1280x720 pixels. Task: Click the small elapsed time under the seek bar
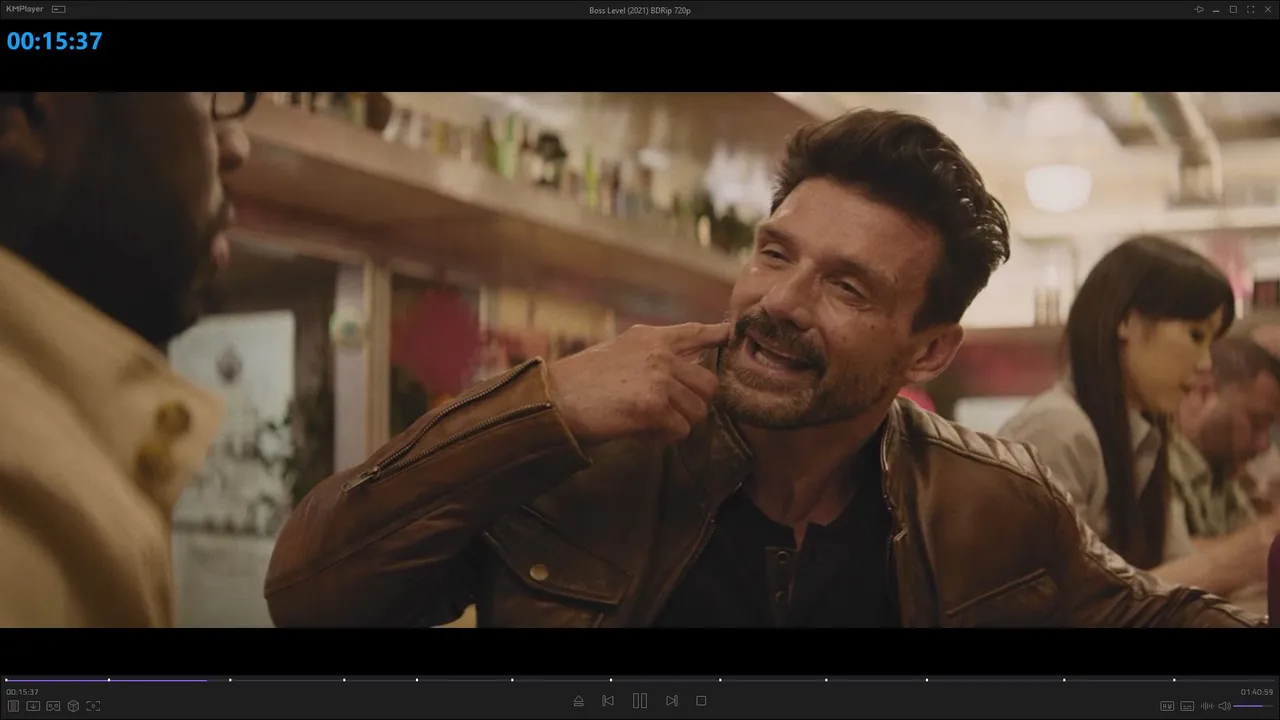22,692
